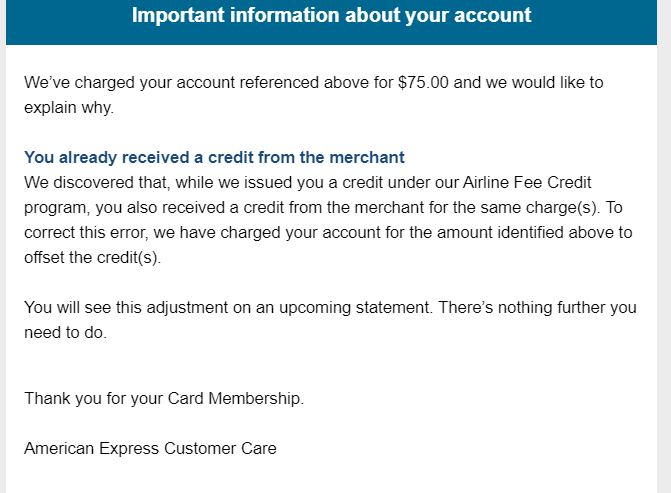Click the word "program," in the paragraph
This screenshot has width=671, height=493.
point(57,208)
